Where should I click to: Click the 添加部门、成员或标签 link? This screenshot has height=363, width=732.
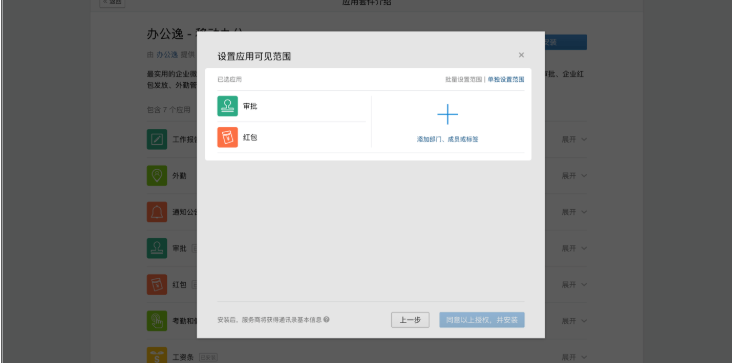click(447, 139)
